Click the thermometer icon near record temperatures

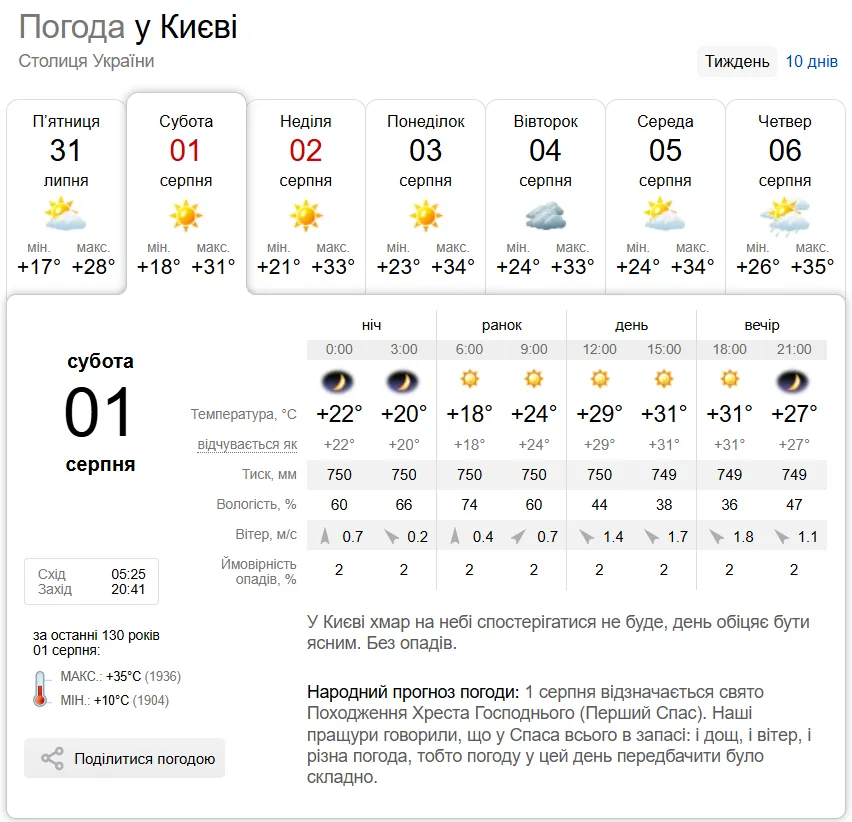pos(40,688)
